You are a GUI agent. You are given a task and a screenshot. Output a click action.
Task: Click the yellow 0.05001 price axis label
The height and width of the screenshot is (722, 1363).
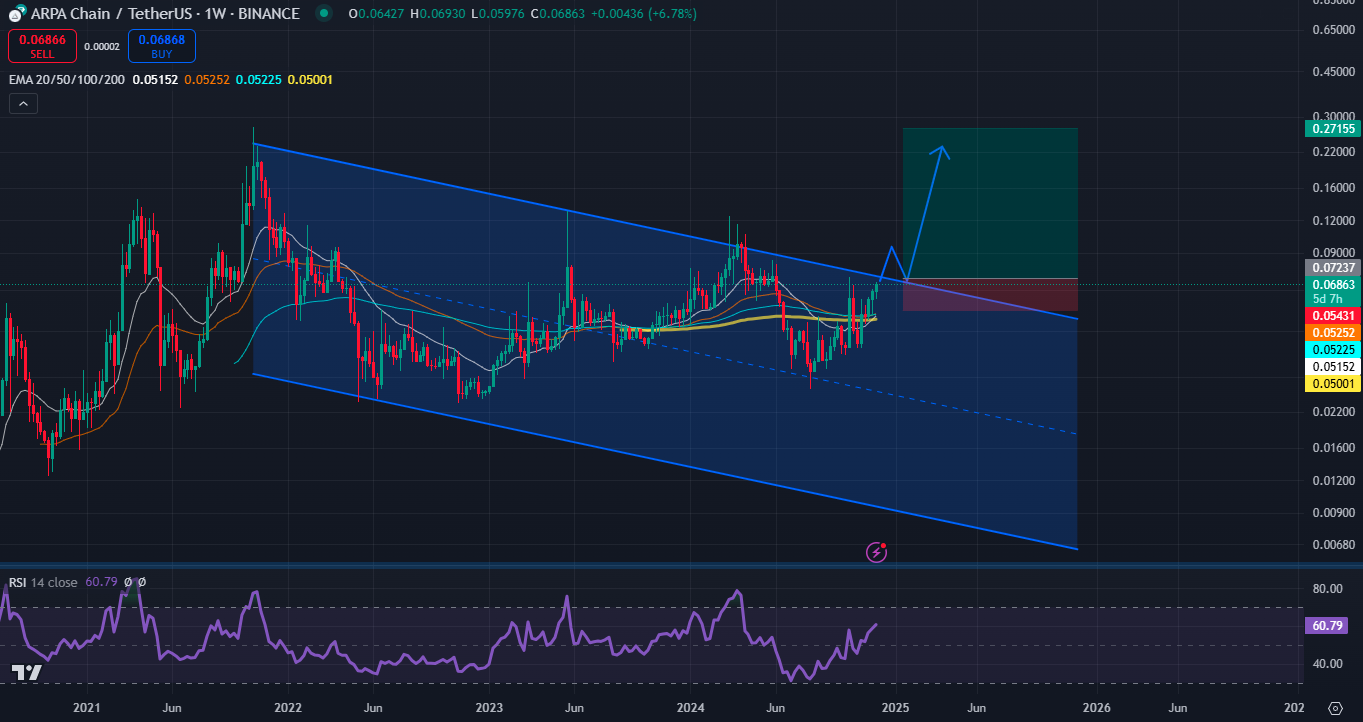click(1331, 383)
